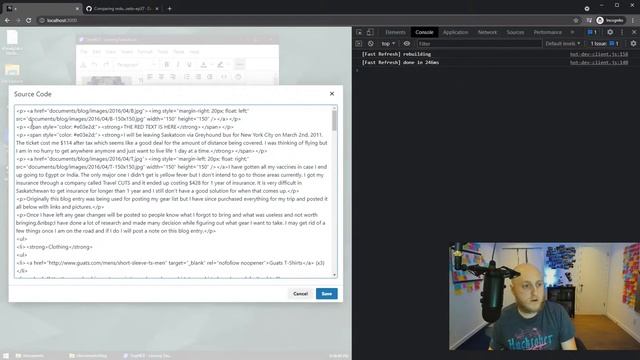Screen dimensions: 640x360
Task: Toggle the device toolbar icon in DevTools
Action: 370,32
